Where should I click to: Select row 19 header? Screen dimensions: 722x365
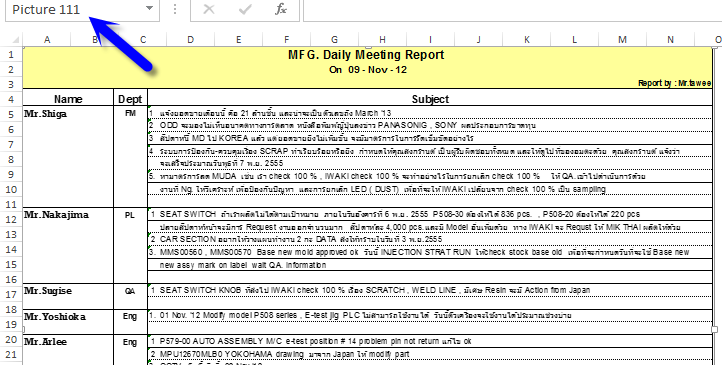tap(11, 324)
